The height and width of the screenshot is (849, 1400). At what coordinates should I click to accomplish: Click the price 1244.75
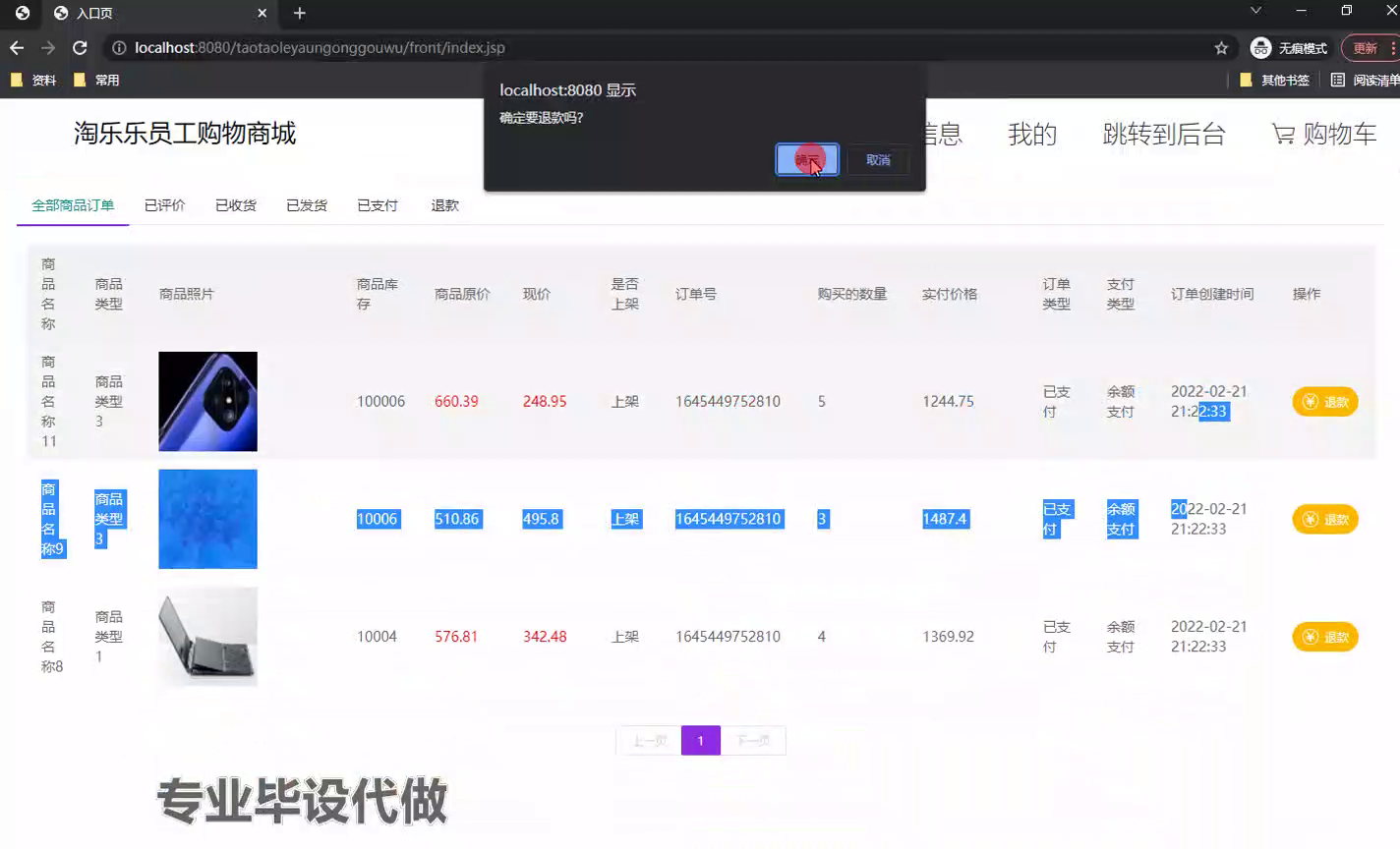[x=948, y=401]
